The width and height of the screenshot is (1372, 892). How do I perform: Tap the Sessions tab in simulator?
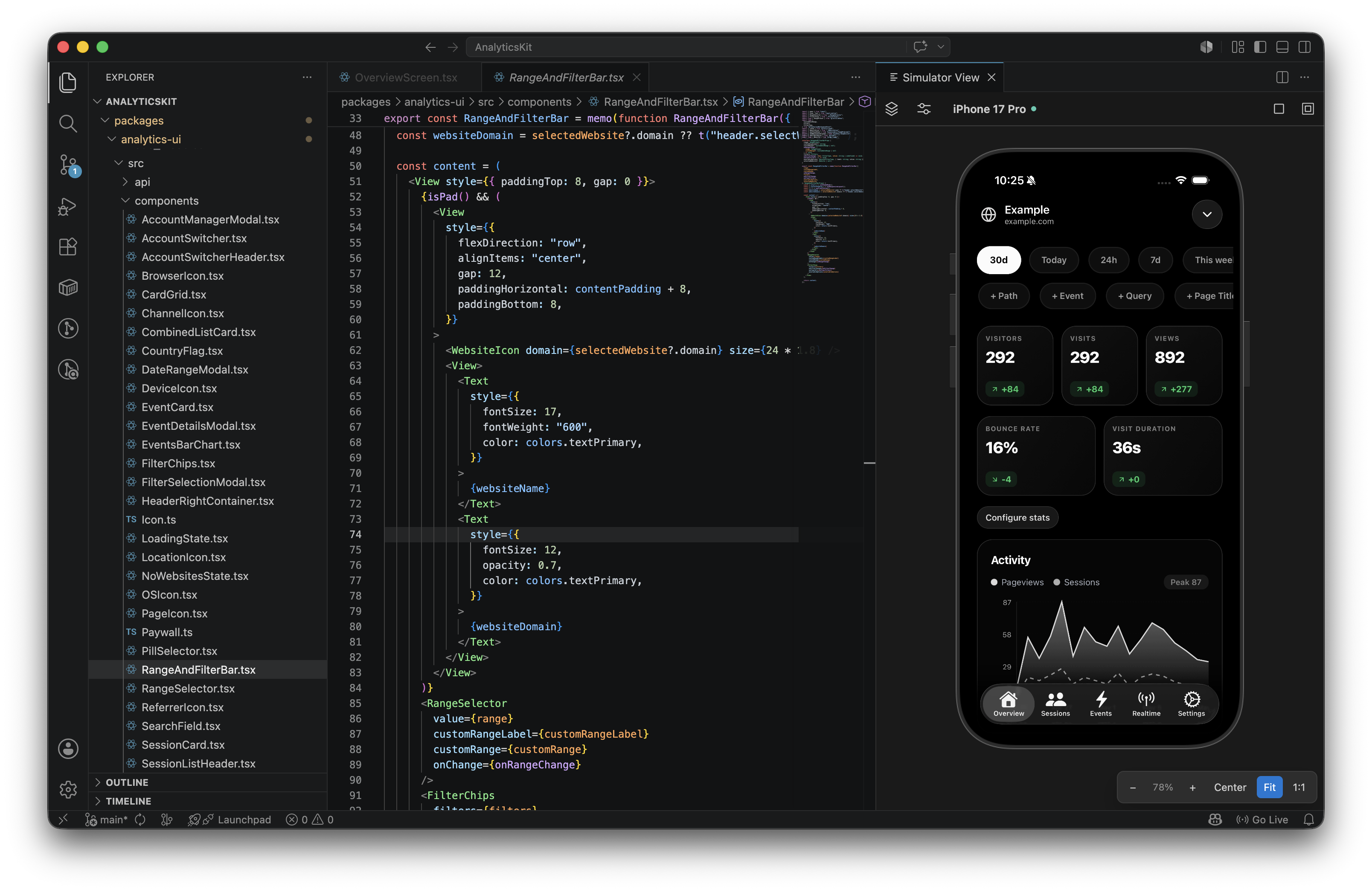[x=1055, y=704]
